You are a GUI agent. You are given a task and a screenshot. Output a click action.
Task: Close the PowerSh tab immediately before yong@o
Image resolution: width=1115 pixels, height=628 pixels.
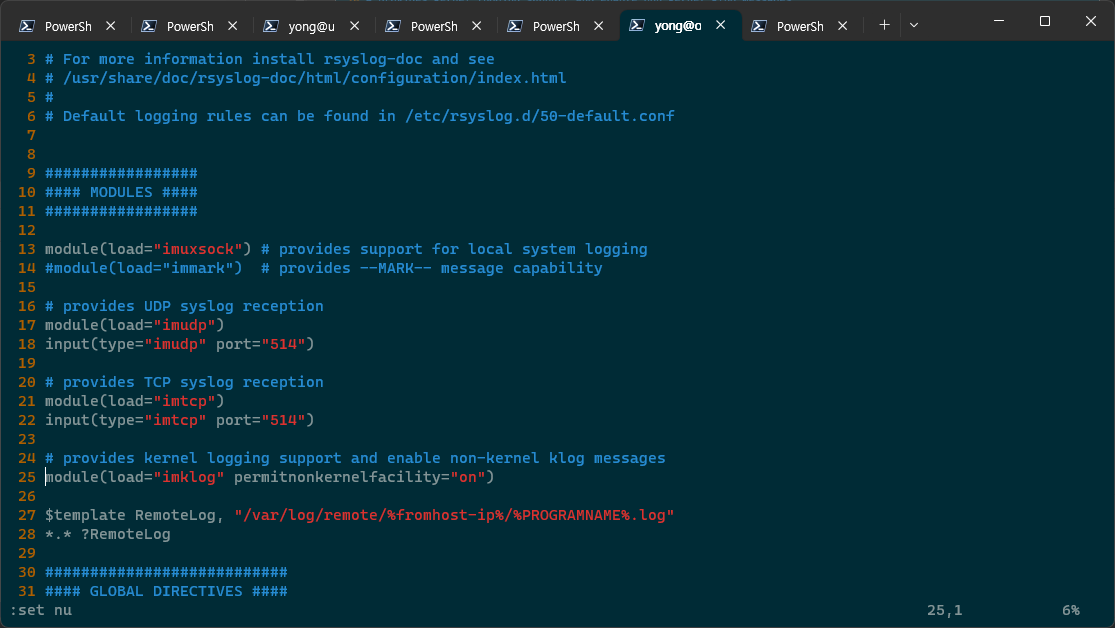point(599,26)
